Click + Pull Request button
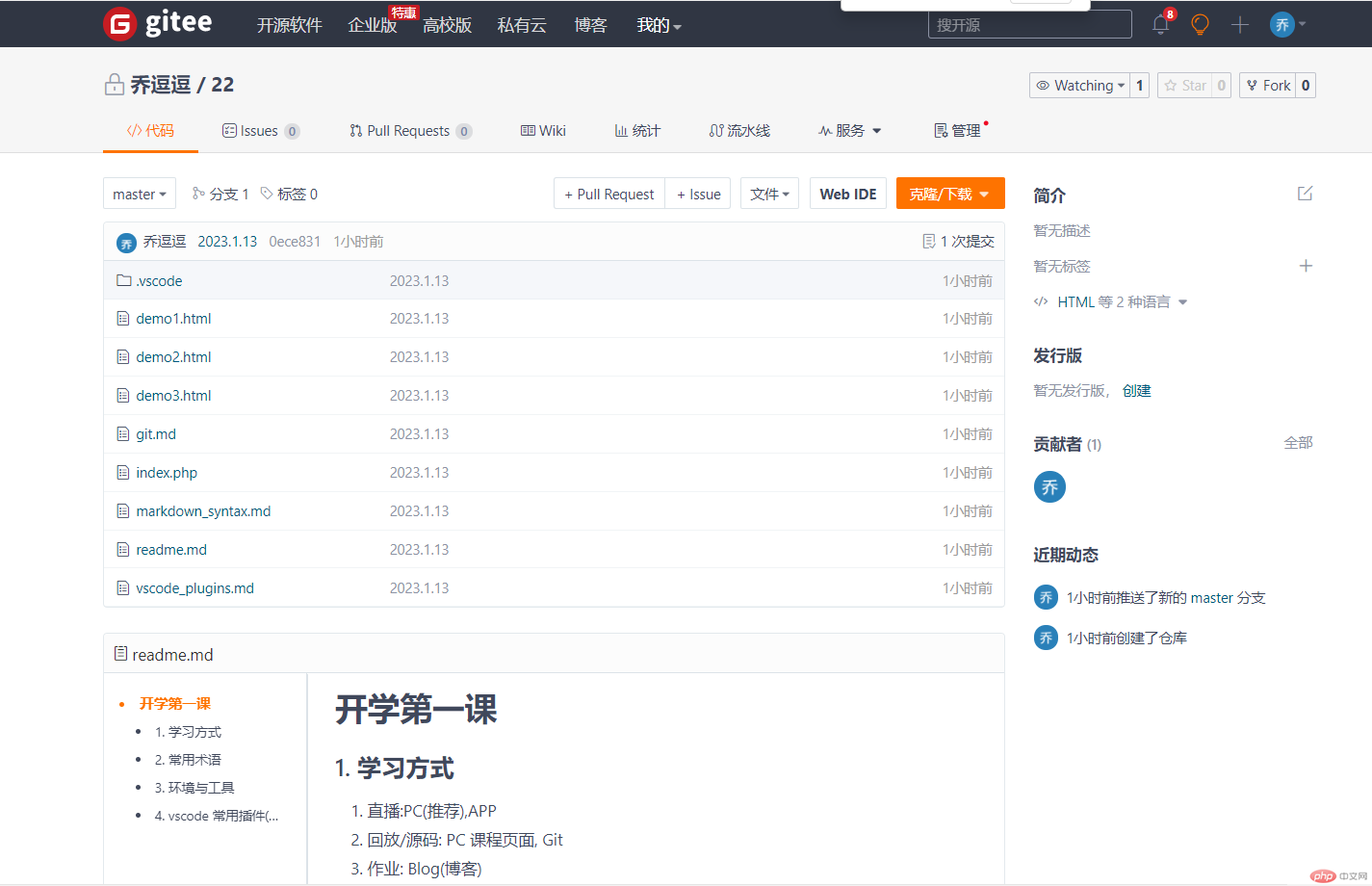1372x886 pixels. point(609,194)
